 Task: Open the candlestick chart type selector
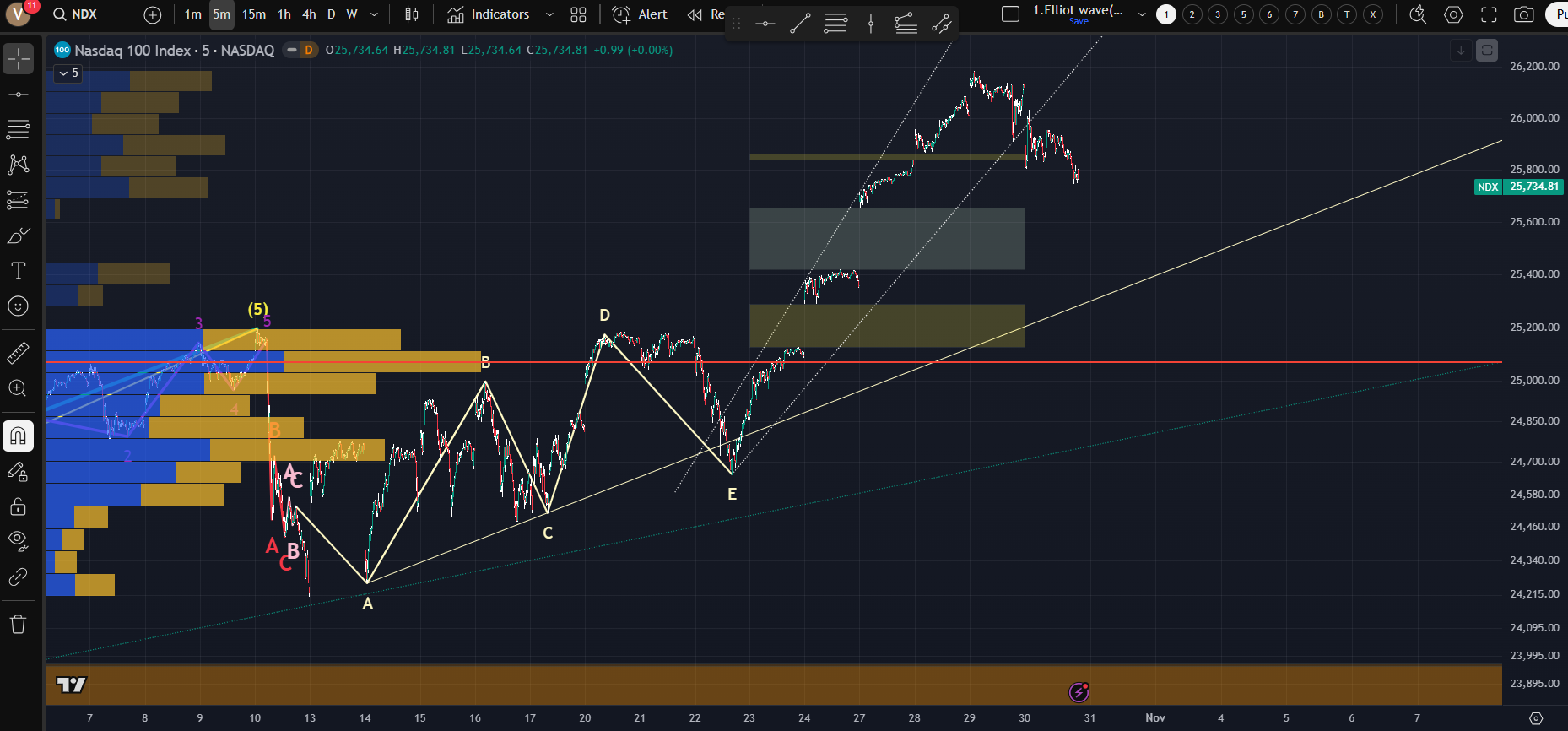tap(412, 14)
